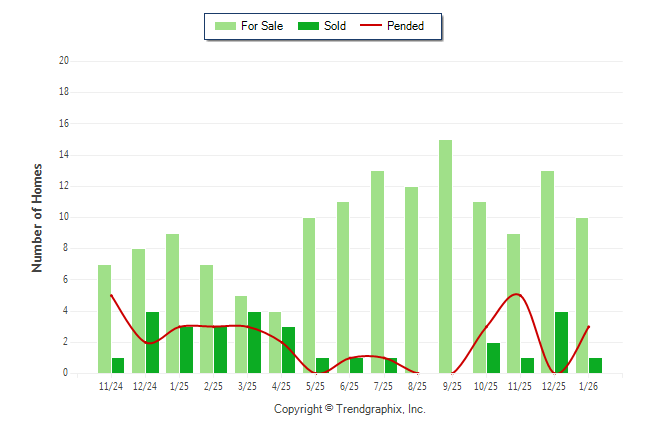
Task: Click the 8/25 For Sale bar
Action: [411, 280]
